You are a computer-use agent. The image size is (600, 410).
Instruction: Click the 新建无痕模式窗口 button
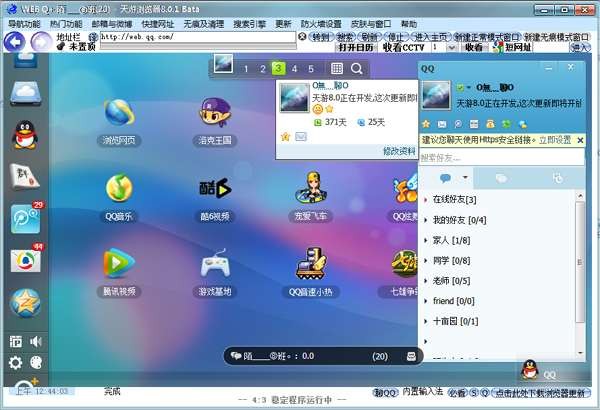click(556, 37)
